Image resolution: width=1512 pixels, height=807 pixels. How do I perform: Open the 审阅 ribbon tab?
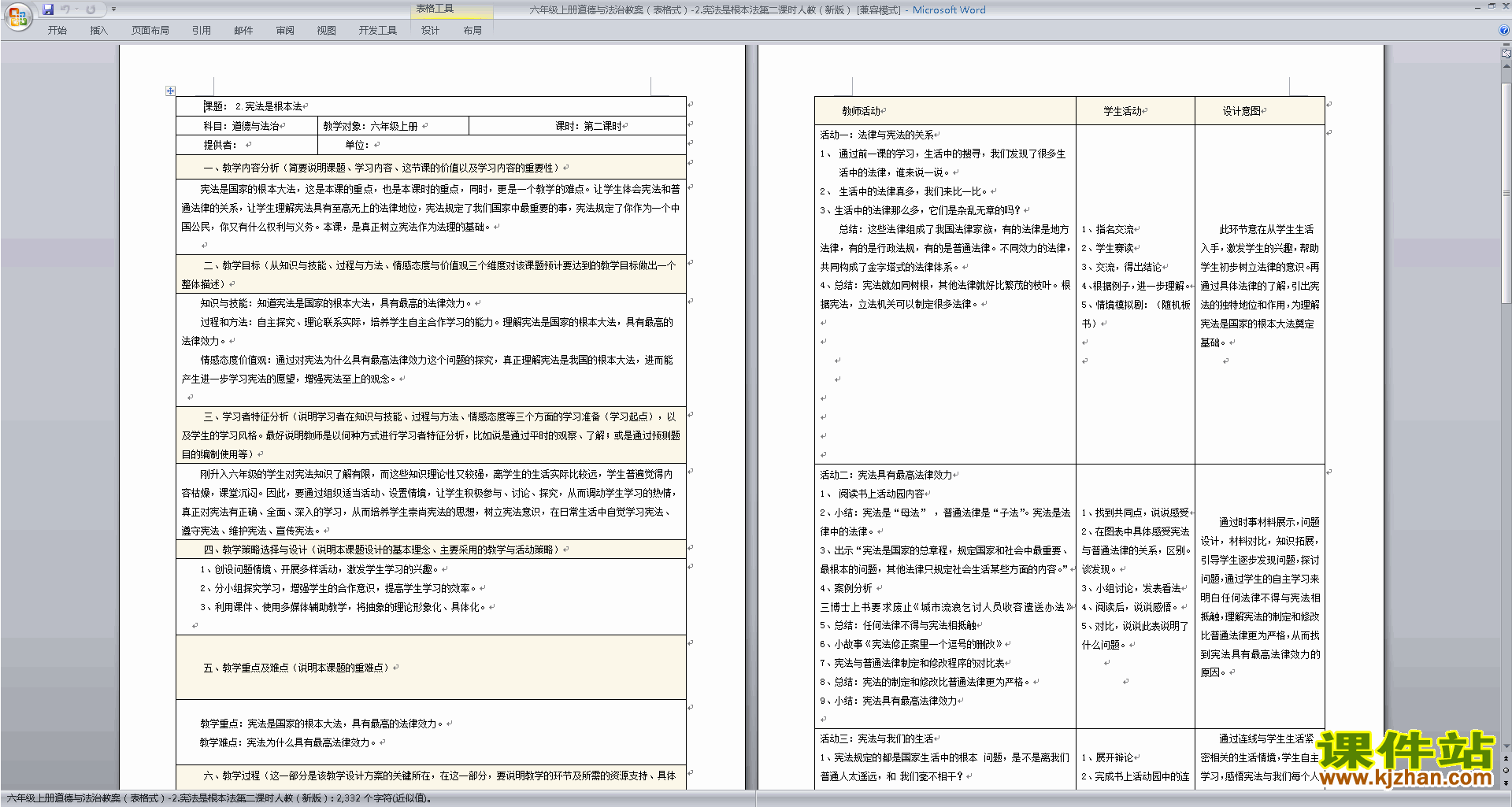click(x=285, y=31)
